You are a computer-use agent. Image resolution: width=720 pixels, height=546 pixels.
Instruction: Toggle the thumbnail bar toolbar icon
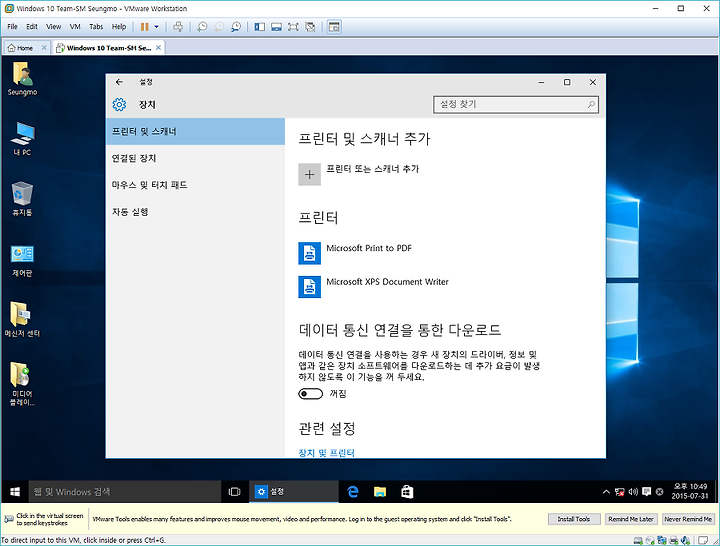point(276,27)
